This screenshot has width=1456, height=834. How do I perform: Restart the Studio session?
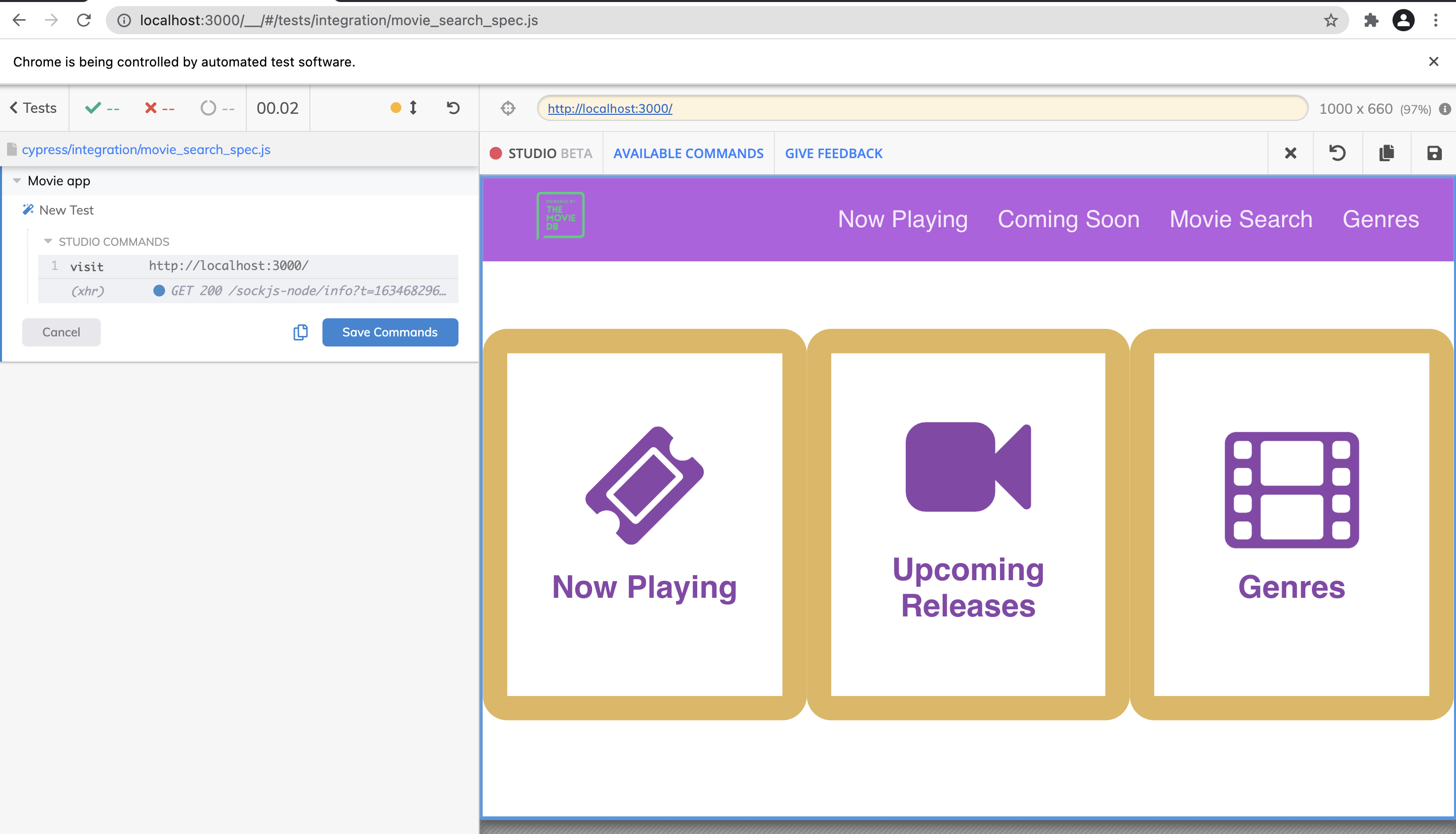(x=1338, y=153)
